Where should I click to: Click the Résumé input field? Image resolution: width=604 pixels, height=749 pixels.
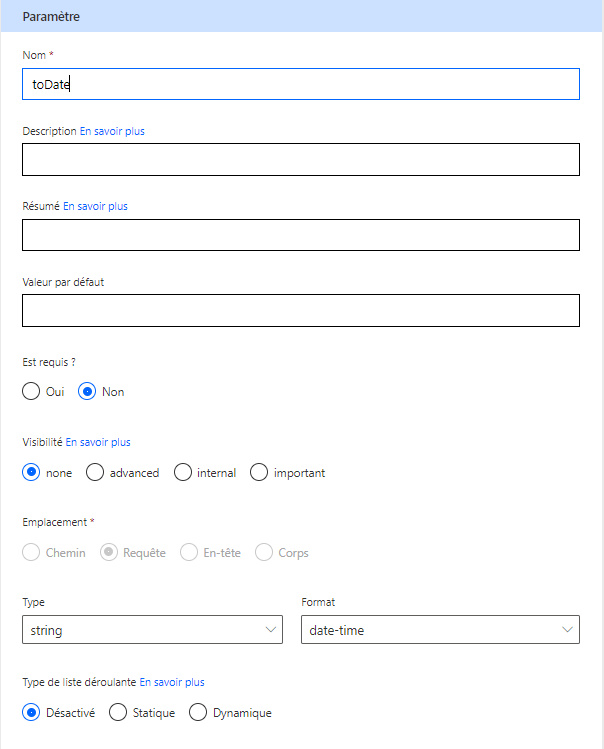pos(300,235)
